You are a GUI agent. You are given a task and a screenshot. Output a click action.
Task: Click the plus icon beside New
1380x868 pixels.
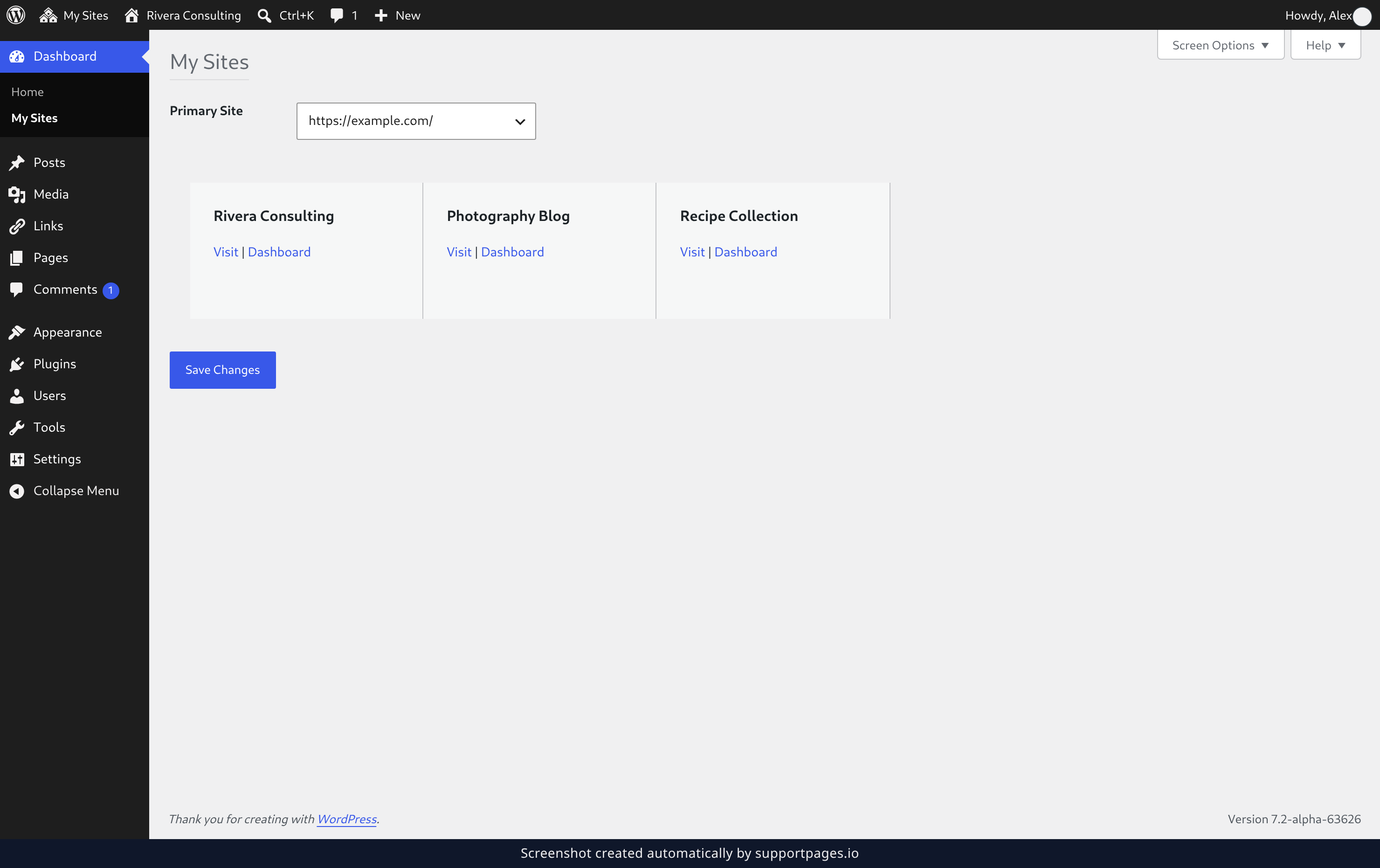tap(381, 15)
